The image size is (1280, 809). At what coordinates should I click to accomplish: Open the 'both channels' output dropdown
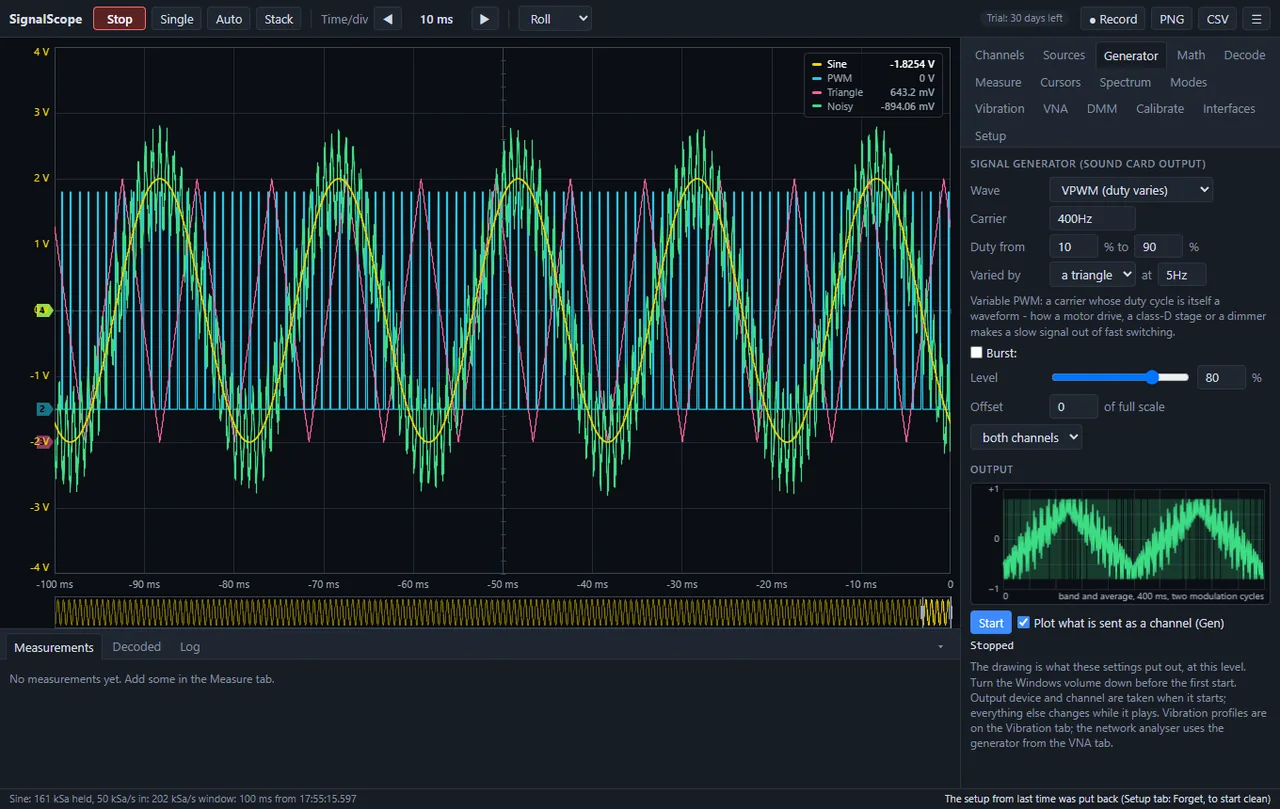tap(1026, 437)
